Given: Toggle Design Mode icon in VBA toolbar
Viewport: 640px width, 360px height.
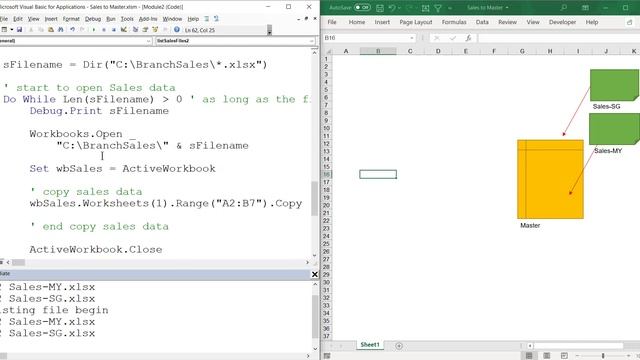Looking at the screenshot, I should pyautogui.click(x=124, y=29).
